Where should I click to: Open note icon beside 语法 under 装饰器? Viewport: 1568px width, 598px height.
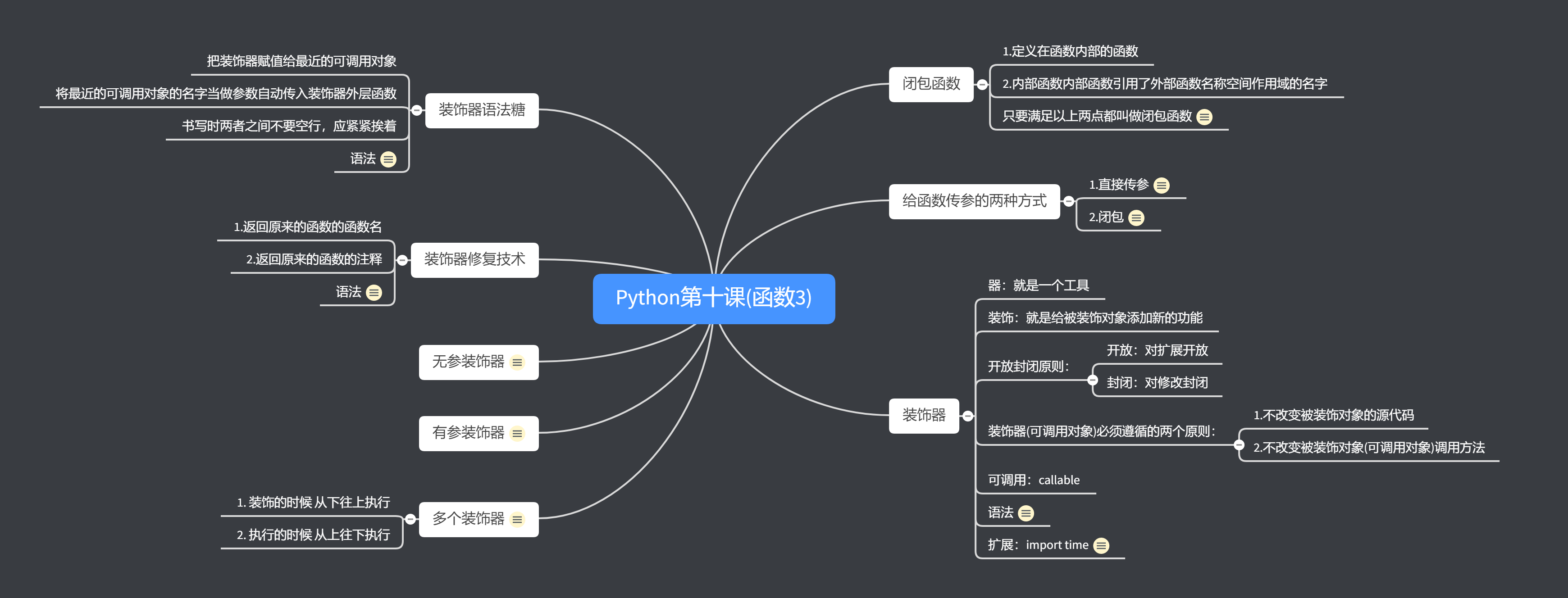coord(1026,513)
